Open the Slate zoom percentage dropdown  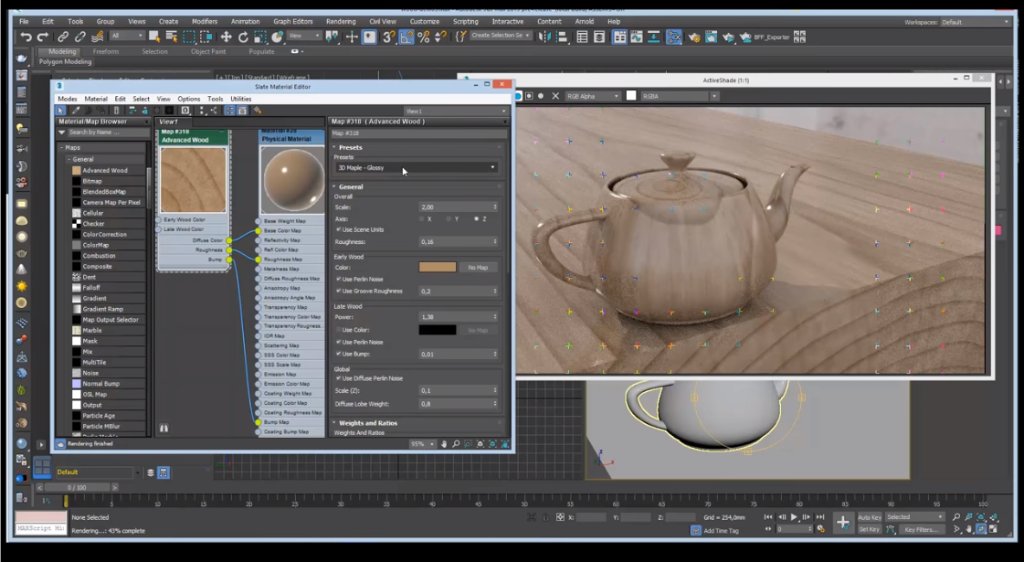[x=422, y=444]
